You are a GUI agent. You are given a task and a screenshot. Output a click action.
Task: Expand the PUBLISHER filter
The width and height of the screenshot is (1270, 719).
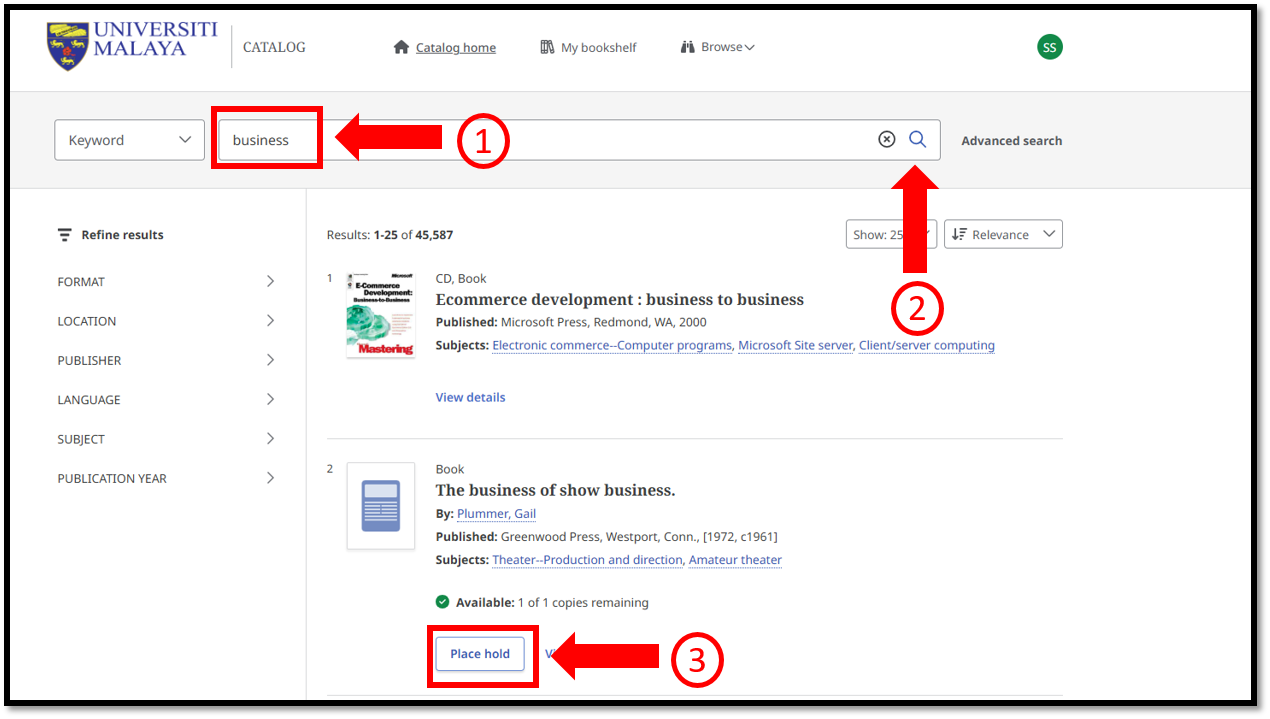(166, 360)
